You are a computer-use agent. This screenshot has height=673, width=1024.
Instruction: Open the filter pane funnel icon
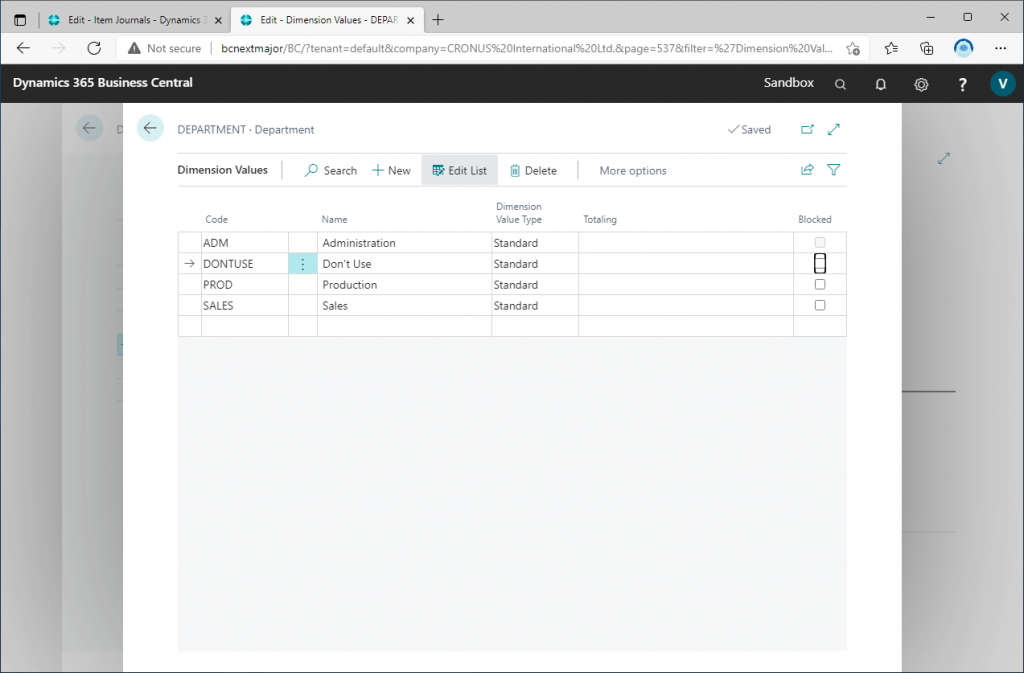[x=834, y=170]
